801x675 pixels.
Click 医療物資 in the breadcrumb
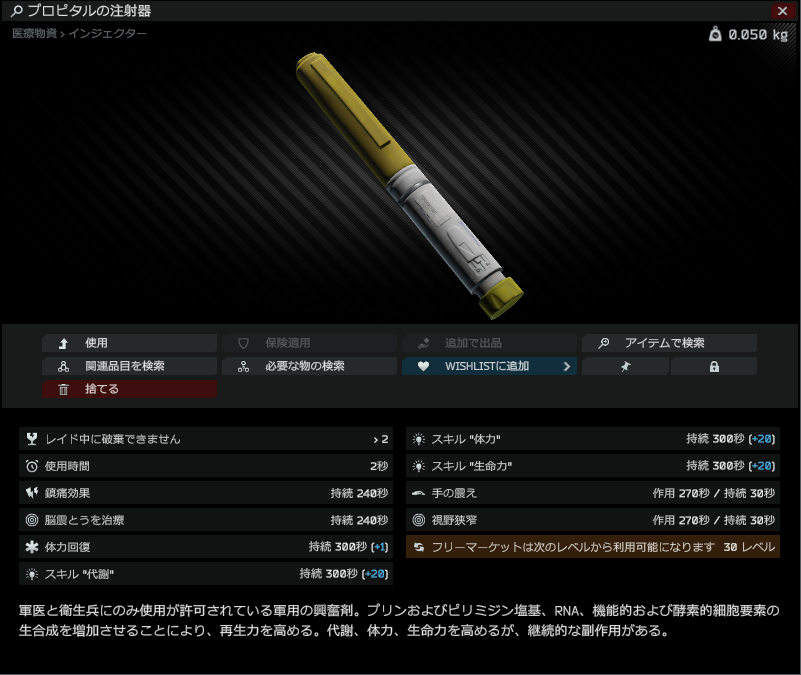pos(35,33)
